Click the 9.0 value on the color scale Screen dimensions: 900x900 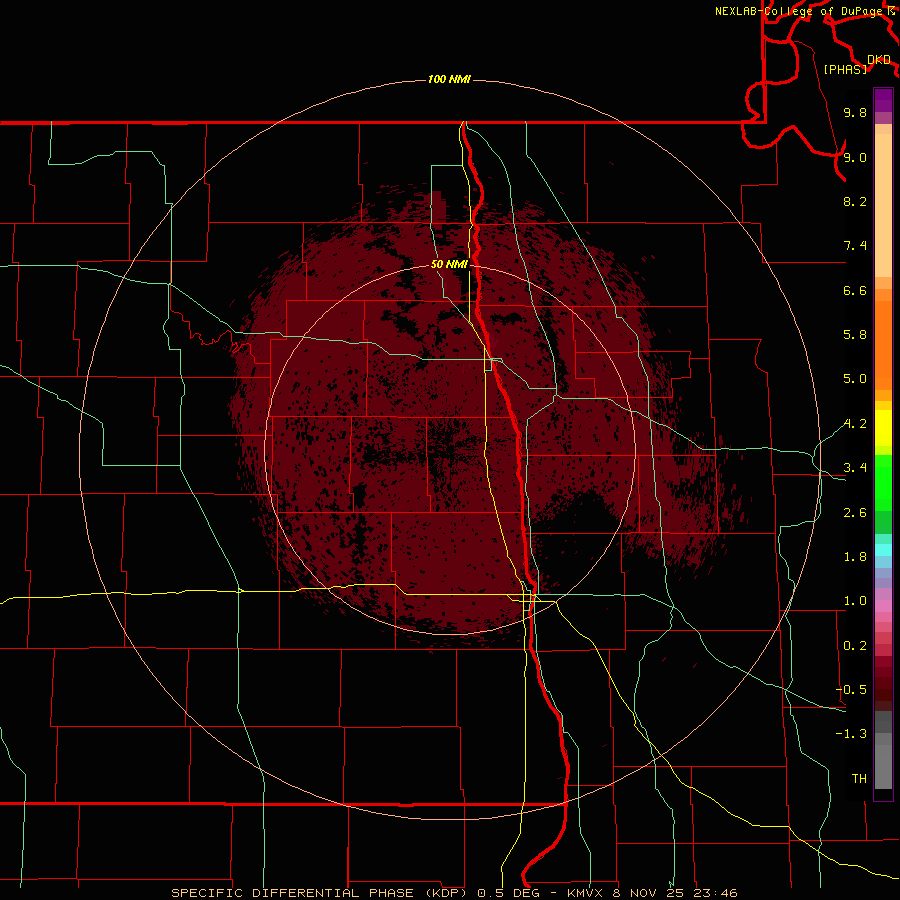coord(855,157)
